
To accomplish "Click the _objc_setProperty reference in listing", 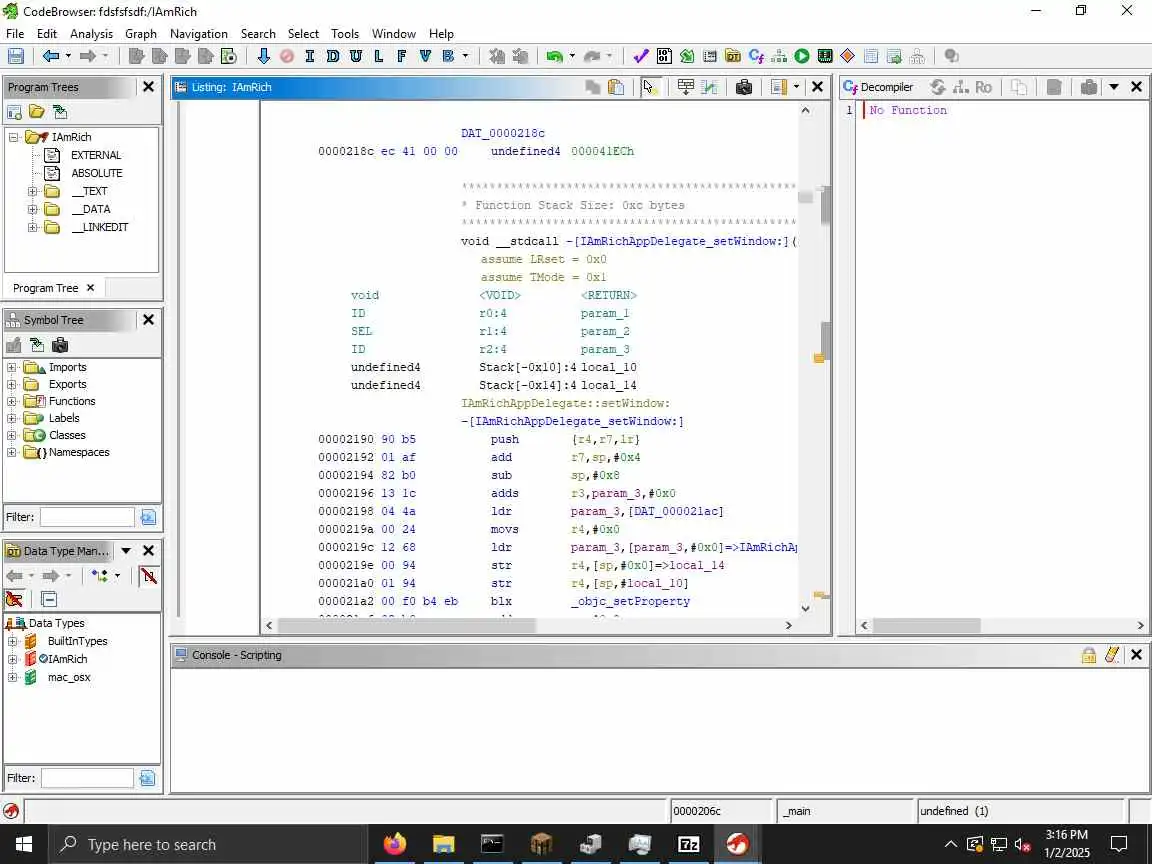I will coord(630,602).
